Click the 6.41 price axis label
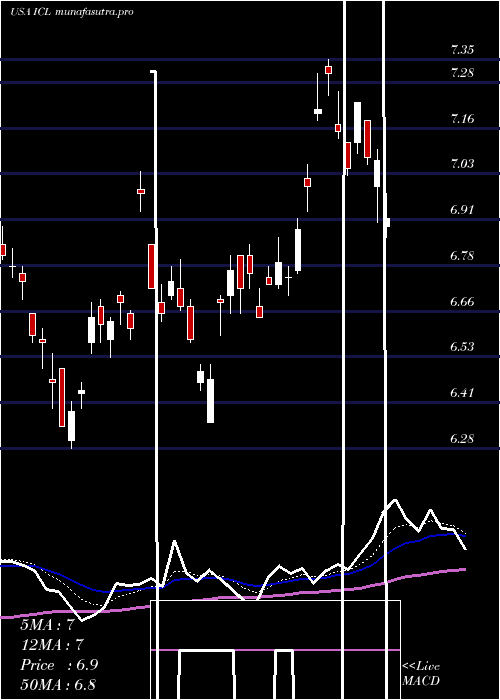 [x=462, y=393]
